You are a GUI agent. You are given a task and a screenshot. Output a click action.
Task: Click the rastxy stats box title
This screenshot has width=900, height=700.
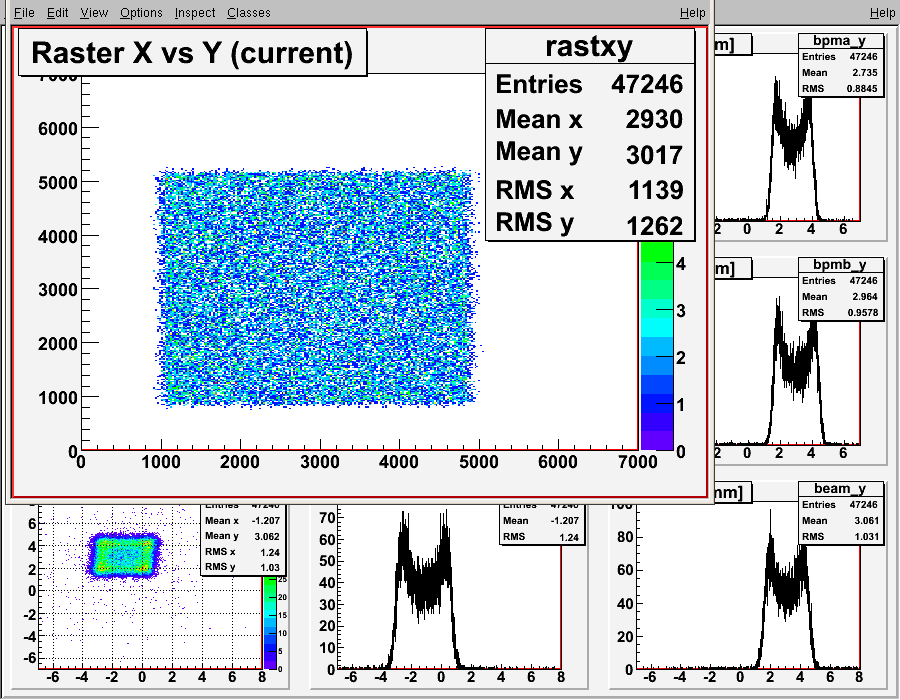pos(589,46)
